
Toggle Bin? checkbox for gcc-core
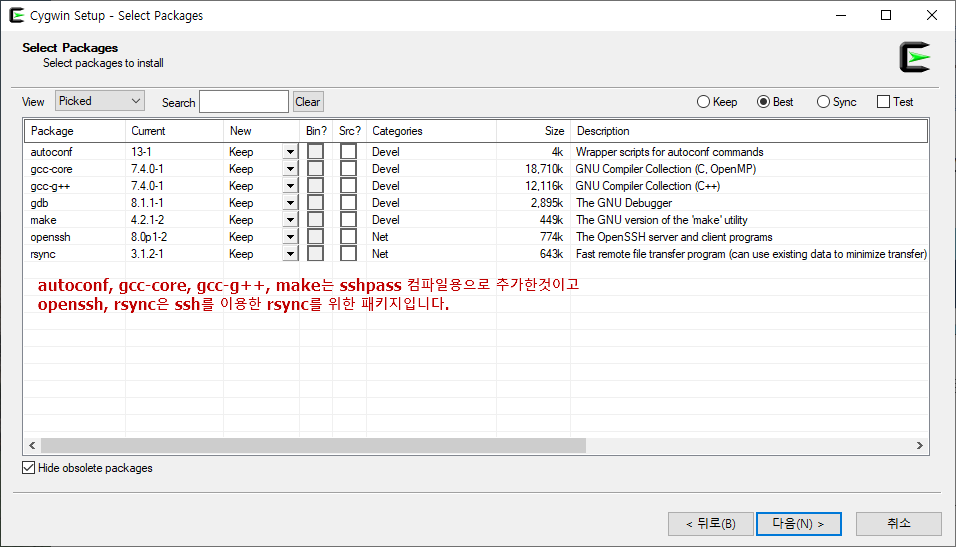point(315,168)
